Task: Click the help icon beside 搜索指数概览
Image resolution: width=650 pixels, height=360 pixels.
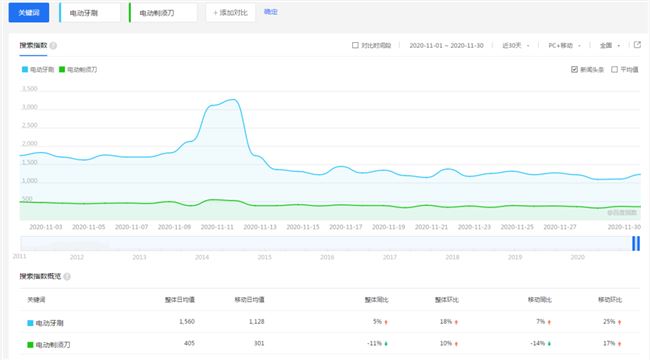Action: point(67,276)
